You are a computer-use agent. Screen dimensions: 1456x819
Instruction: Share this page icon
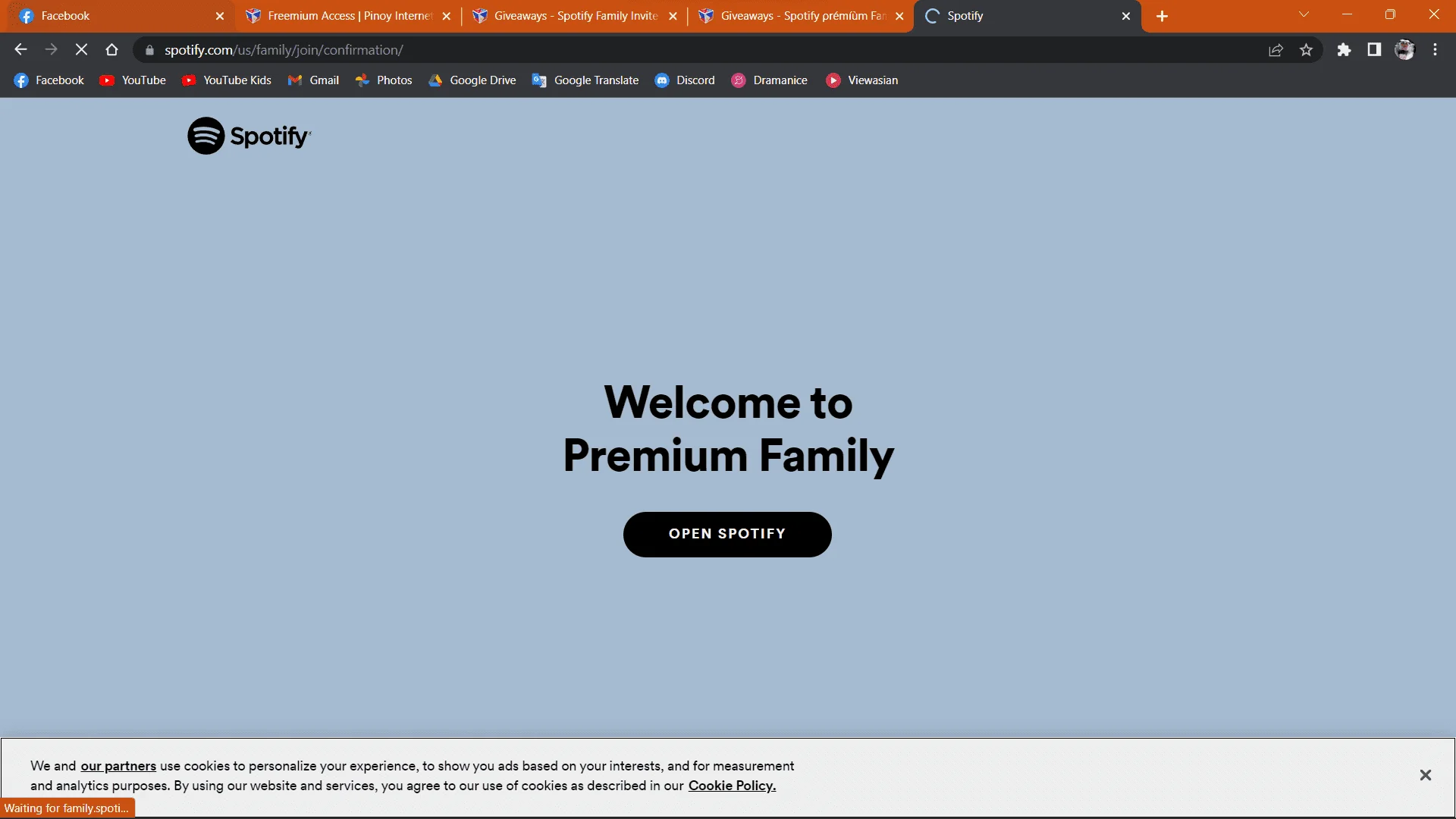[1276, 50]
